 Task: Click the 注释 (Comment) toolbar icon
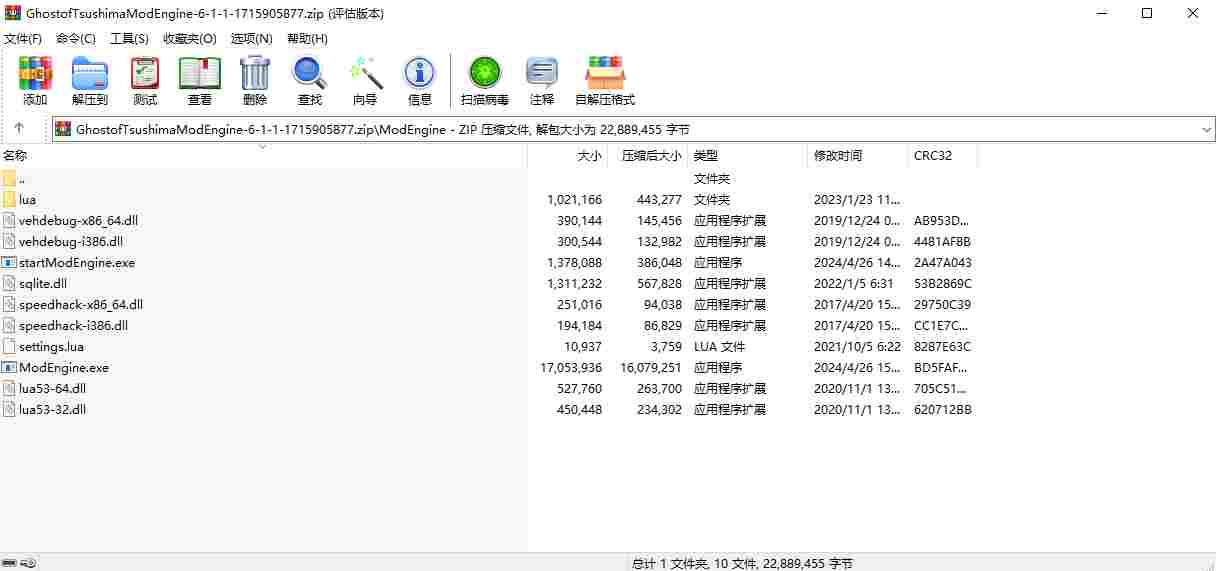[542, 74]
